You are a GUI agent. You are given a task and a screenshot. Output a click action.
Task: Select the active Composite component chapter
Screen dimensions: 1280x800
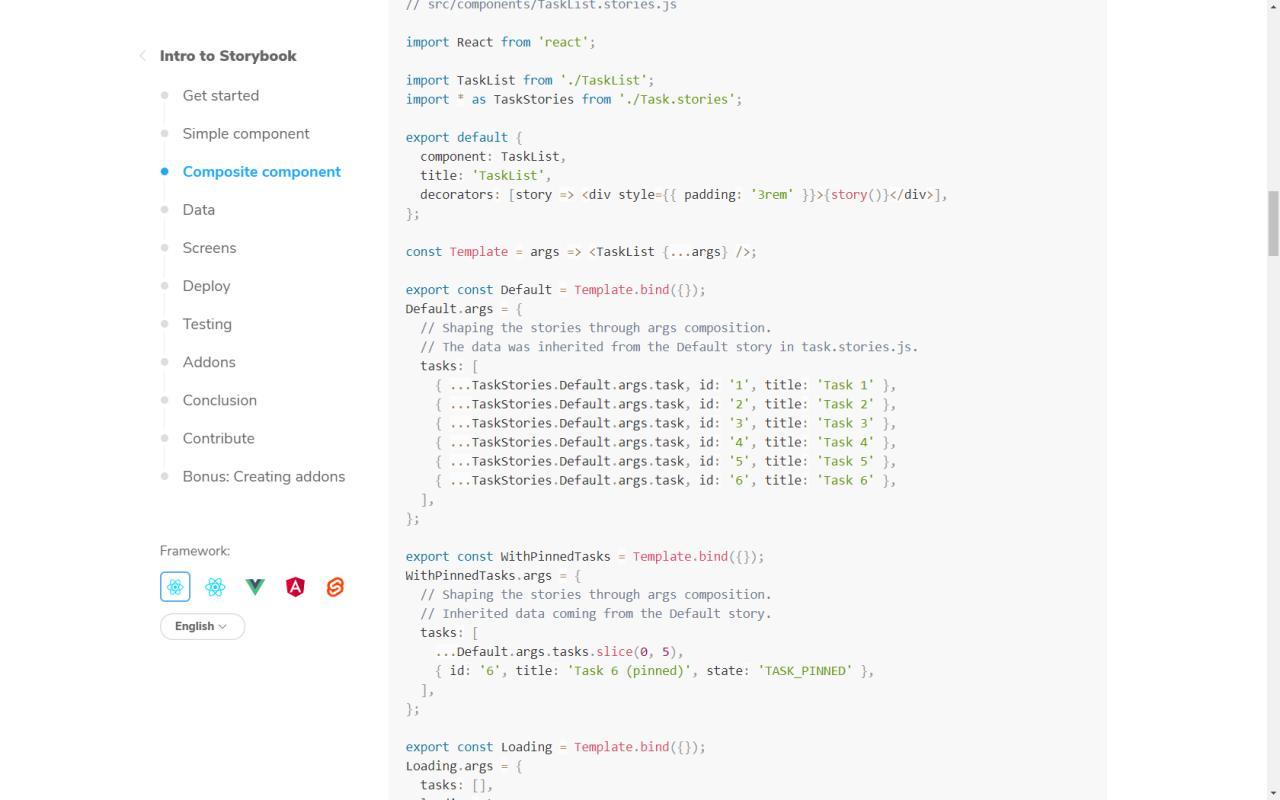(x=261, y=172)
